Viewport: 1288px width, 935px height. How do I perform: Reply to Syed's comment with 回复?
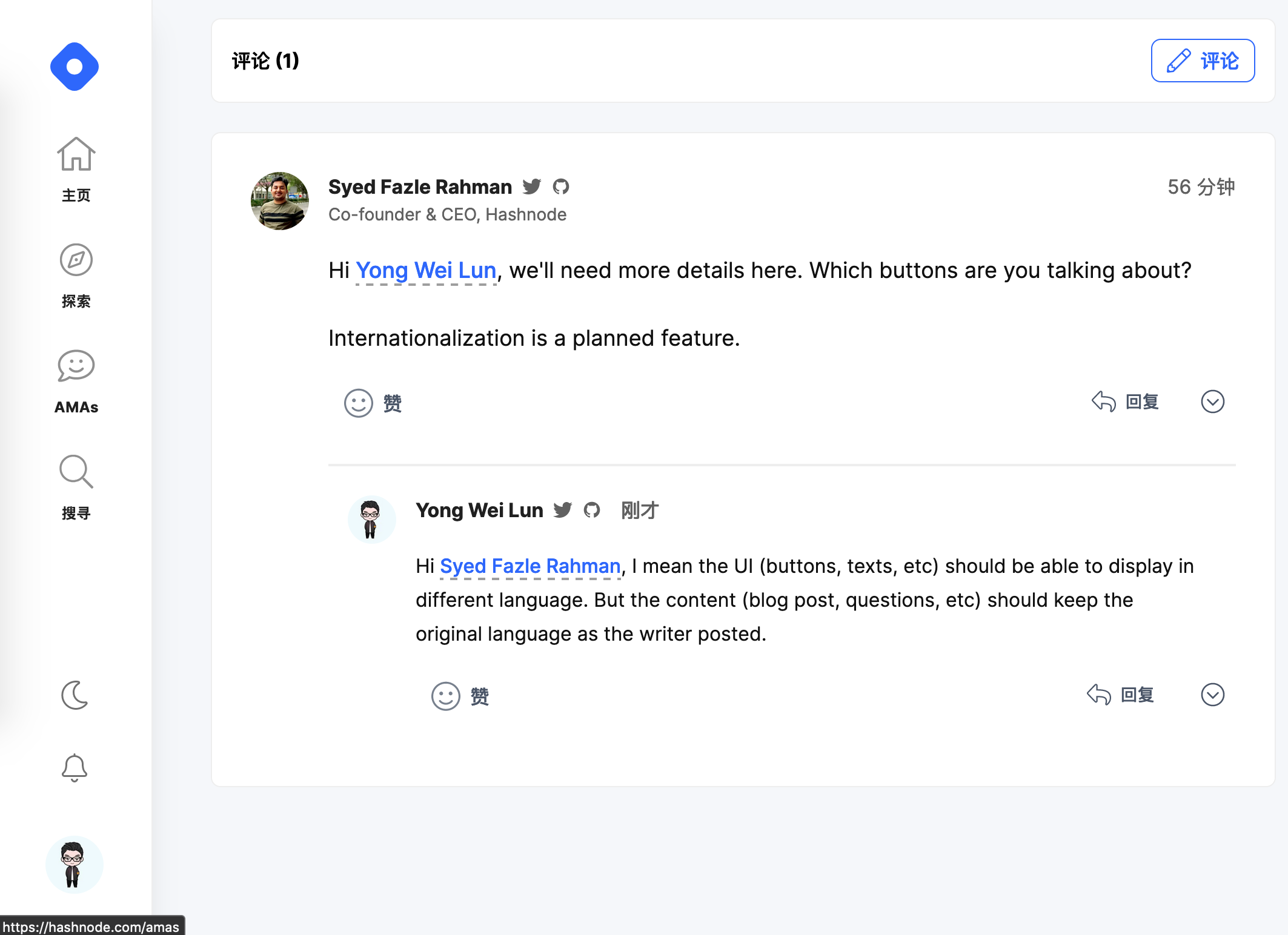click(x=1125, y=401)
